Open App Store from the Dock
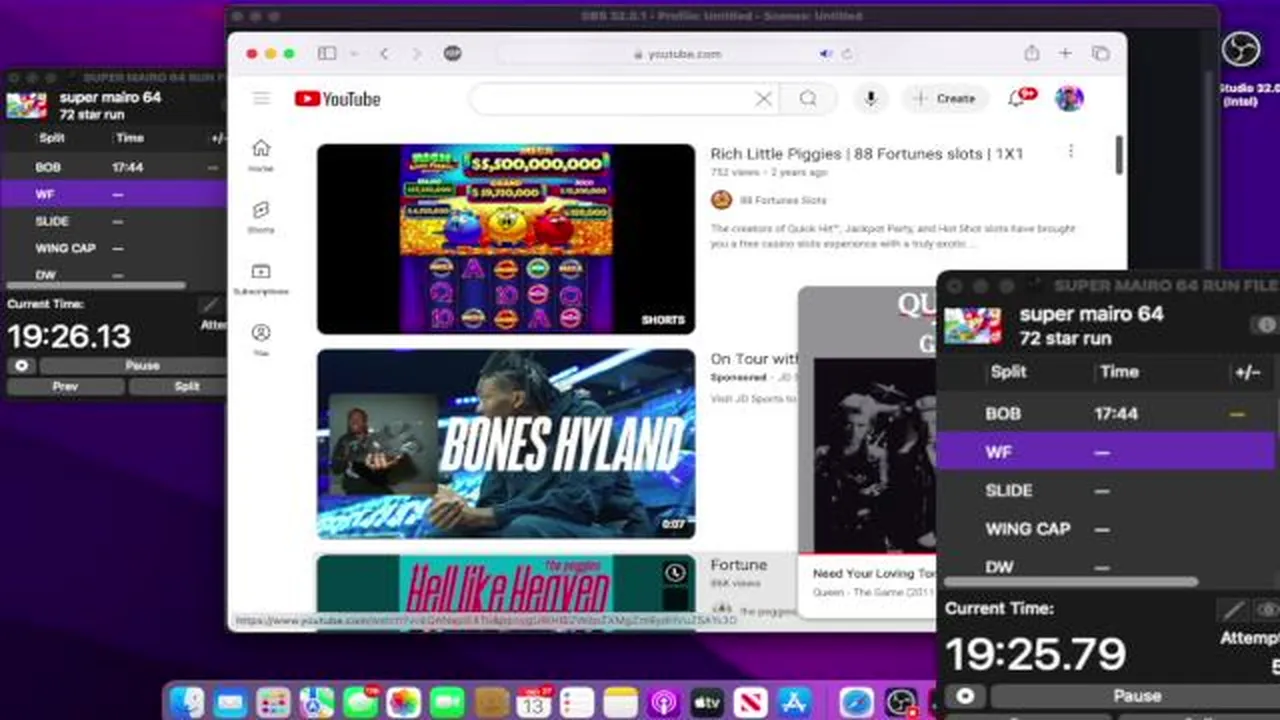1280x720 pixels. (x=794, y=702)
